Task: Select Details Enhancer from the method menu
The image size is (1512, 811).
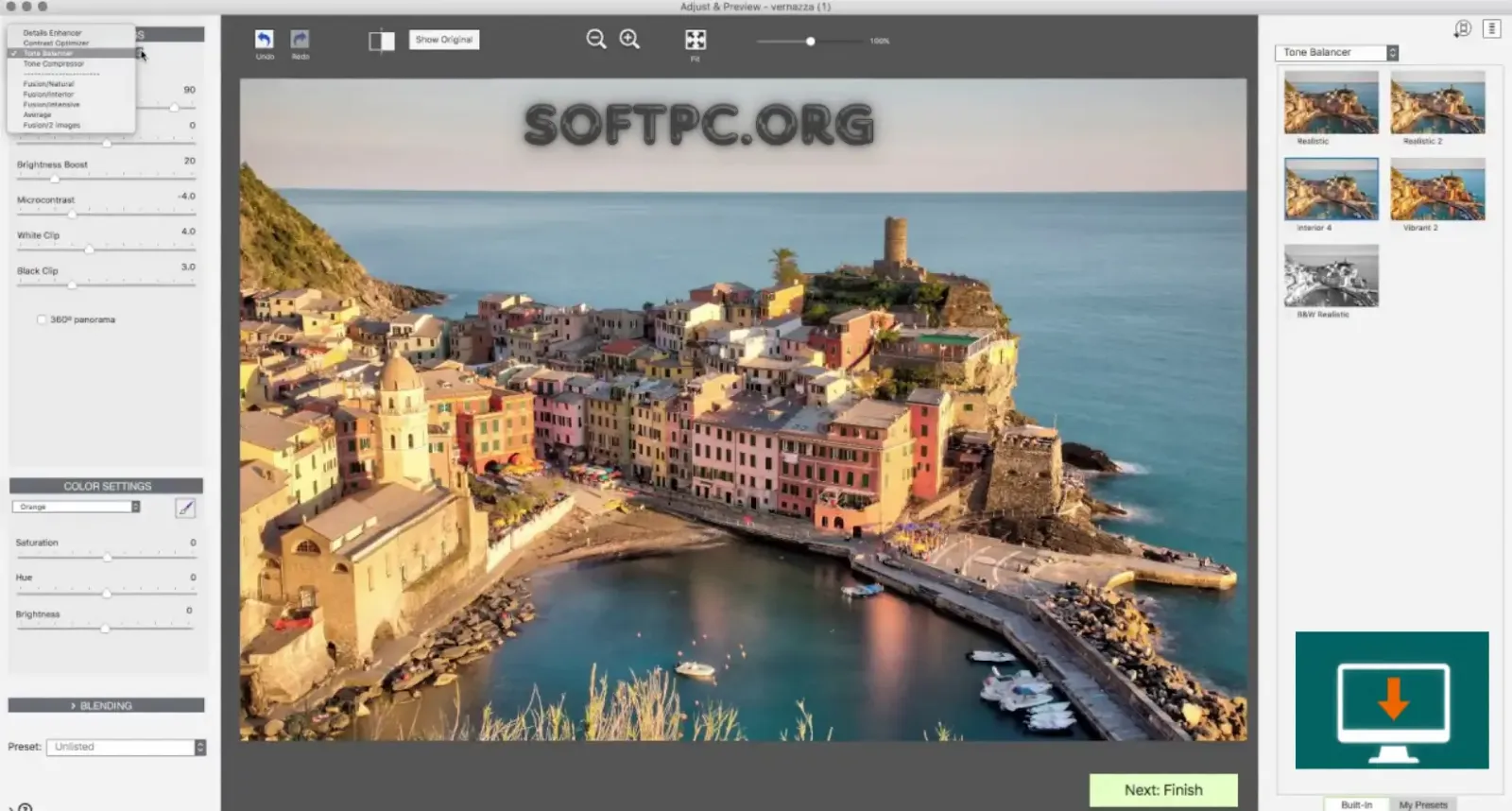Action: [52, 33]
